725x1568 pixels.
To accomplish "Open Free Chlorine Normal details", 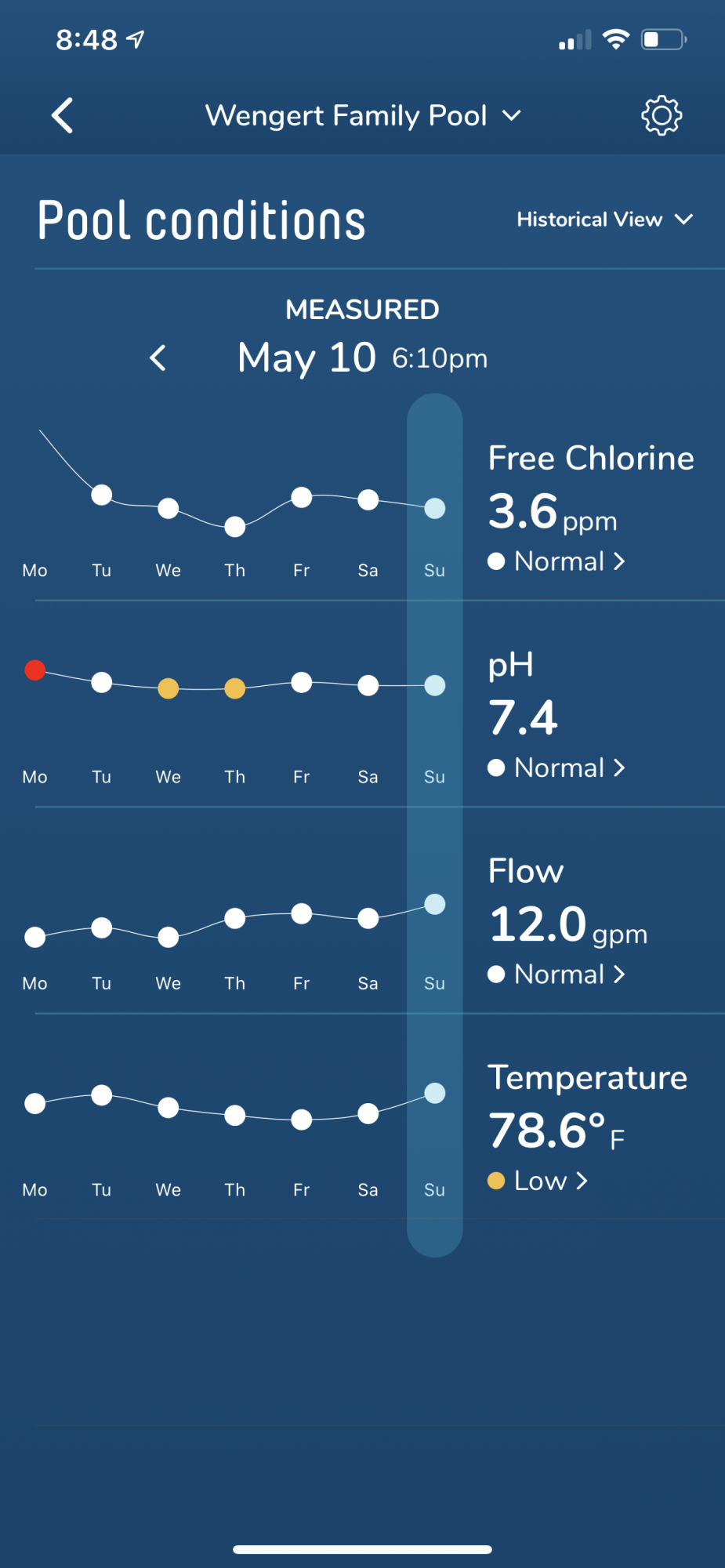I will click(x=556, y=561).
